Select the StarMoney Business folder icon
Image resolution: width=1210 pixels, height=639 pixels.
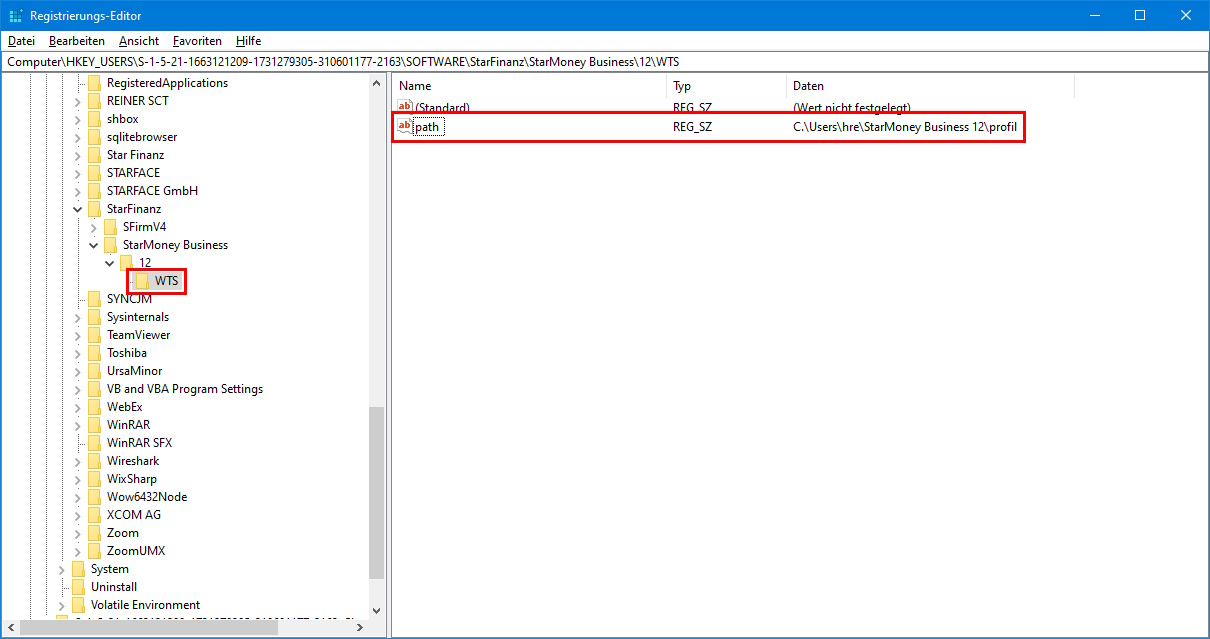pyautogui.click(x=111, y=245)
